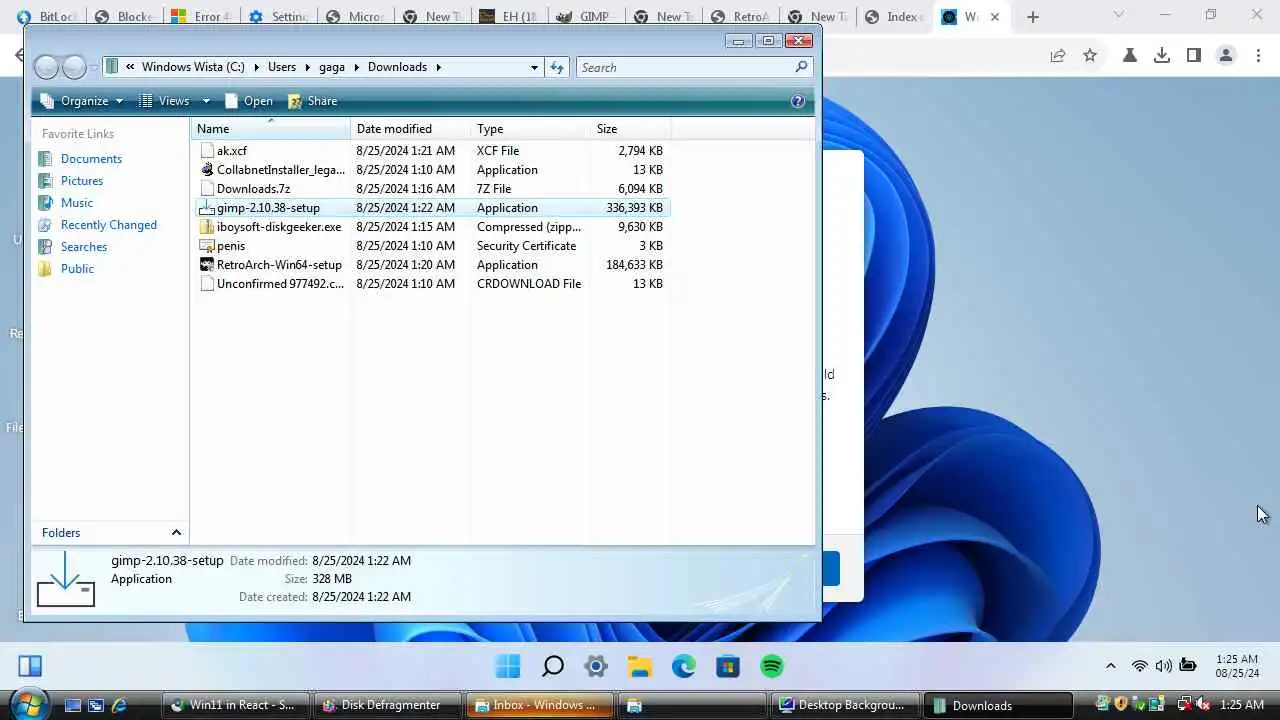Open Explorer help via question mark icon

tap(798, 101)
